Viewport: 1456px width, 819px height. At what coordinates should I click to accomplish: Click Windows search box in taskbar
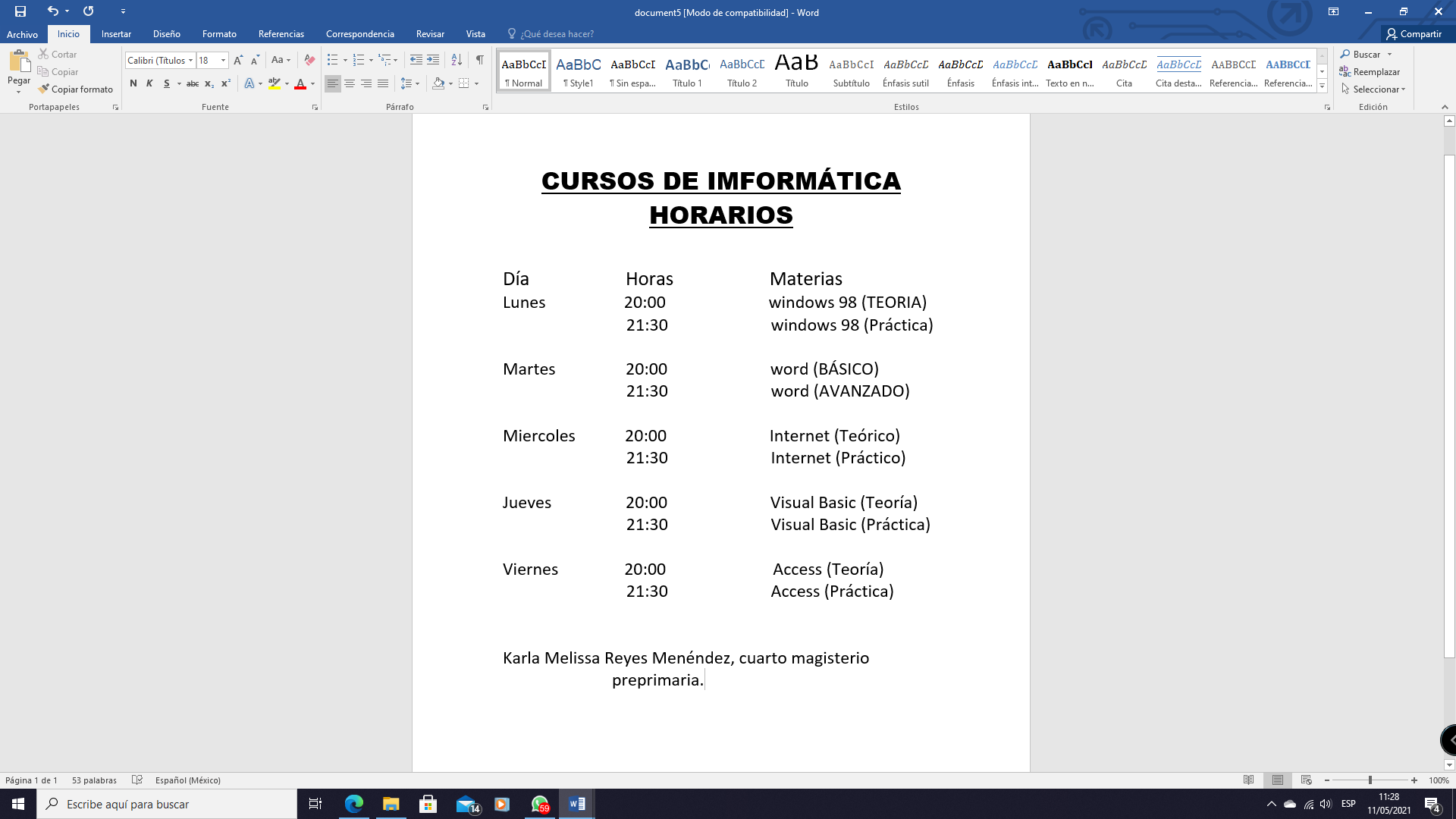click(x=167, y=804)
